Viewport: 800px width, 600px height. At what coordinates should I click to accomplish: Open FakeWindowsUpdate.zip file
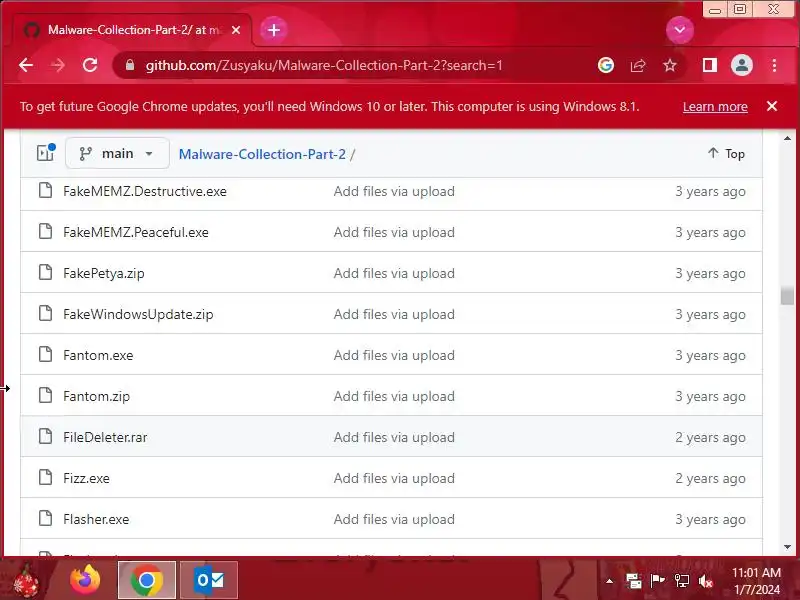pyautogui.click(x=138, y=314)
